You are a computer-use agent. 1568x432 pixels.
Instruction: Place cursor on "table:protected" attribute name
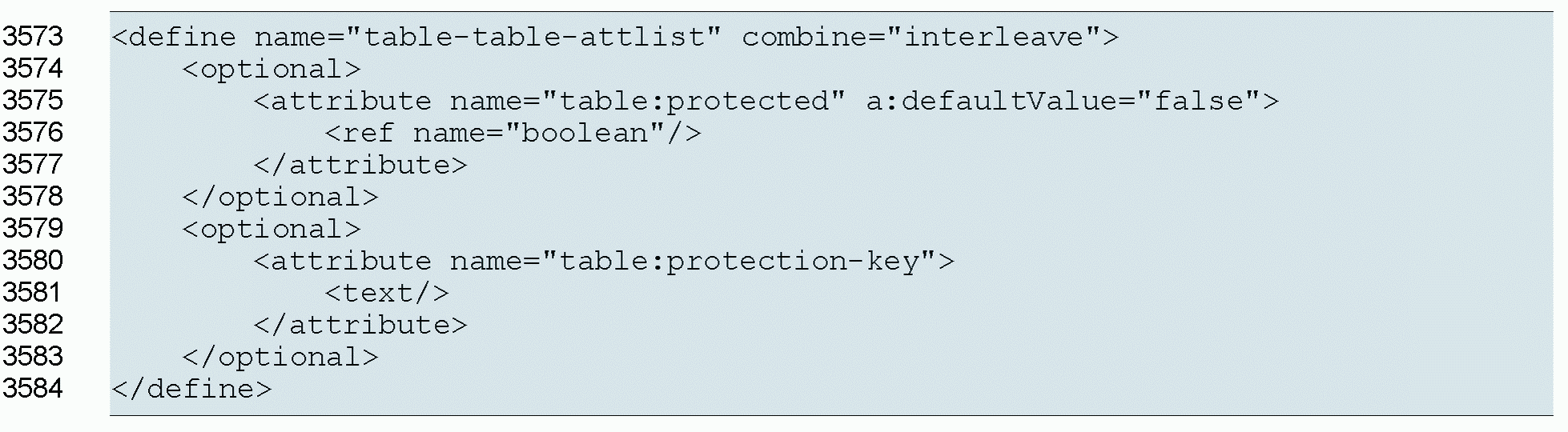(x=693, y=101)
